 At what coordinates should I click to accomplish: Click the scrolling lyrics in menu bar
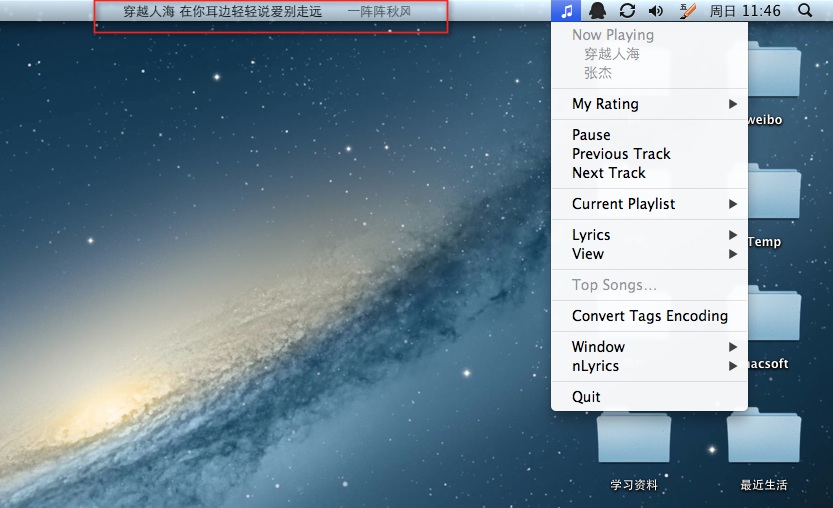(267, 12)
